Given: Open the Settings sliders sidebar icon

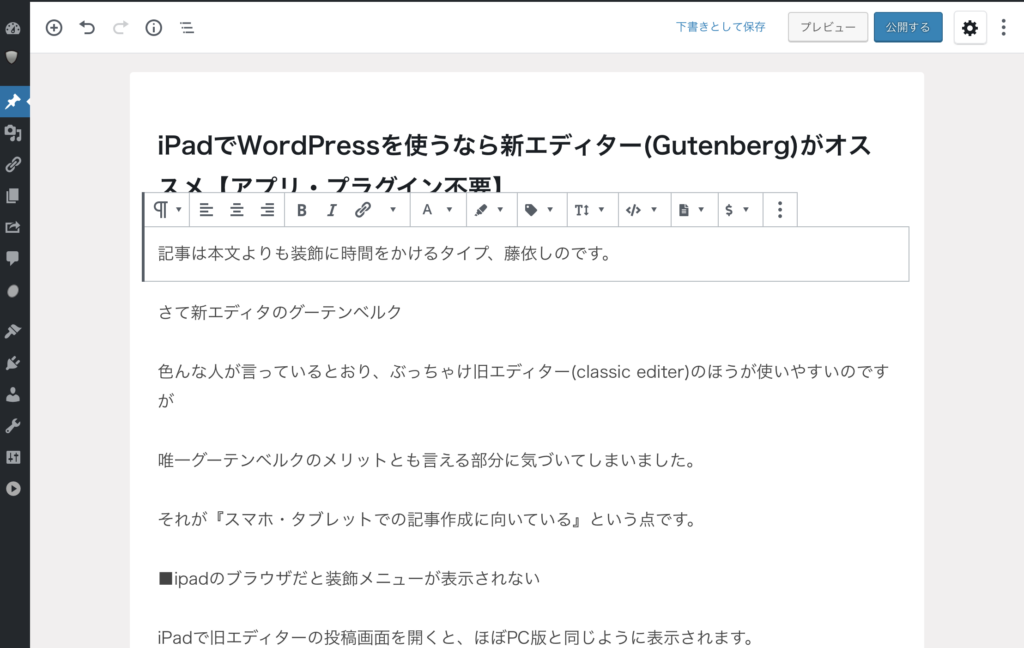Looking at the screenshot, I should pos(13,457).
